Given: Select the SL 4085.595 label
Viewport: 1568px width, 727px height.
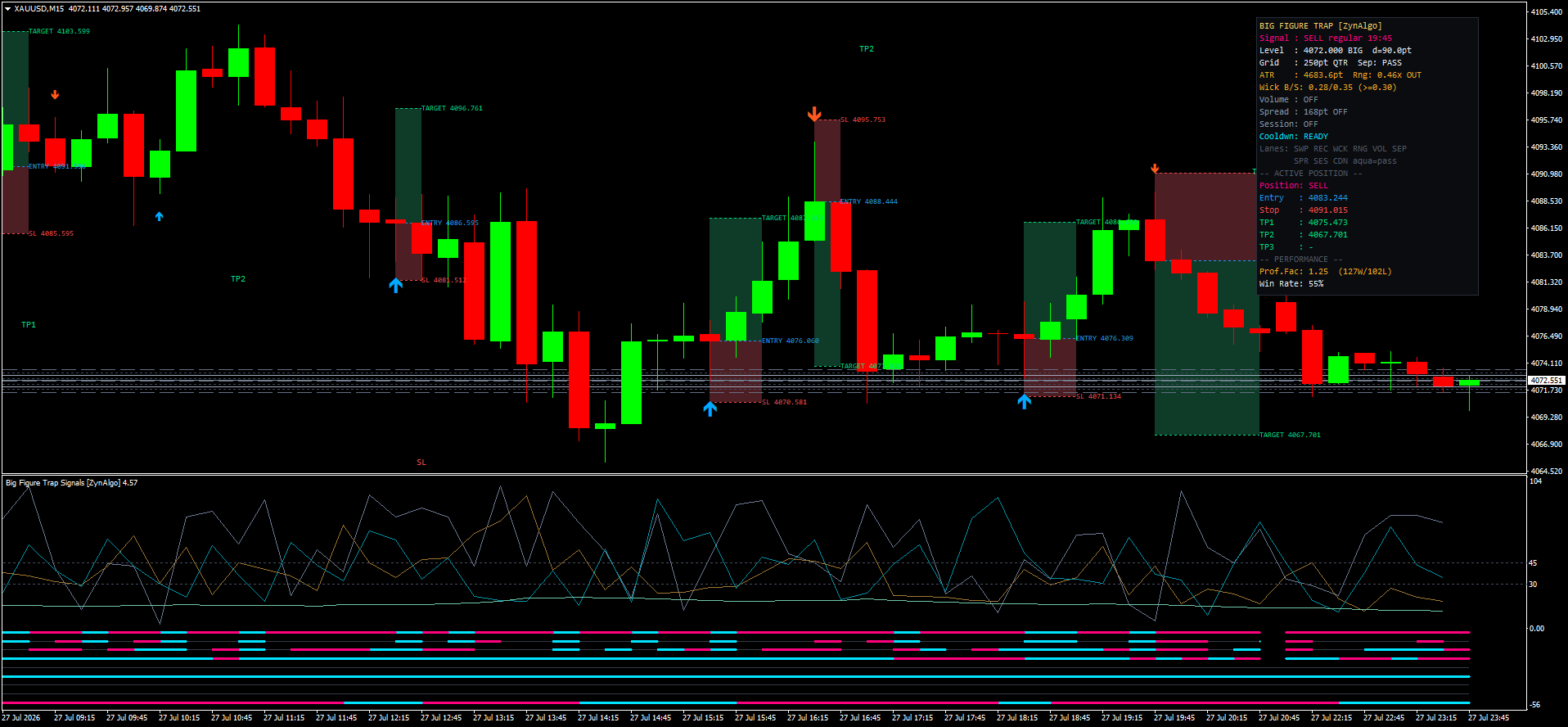Looking at the screenshot, I should (51, 233).
